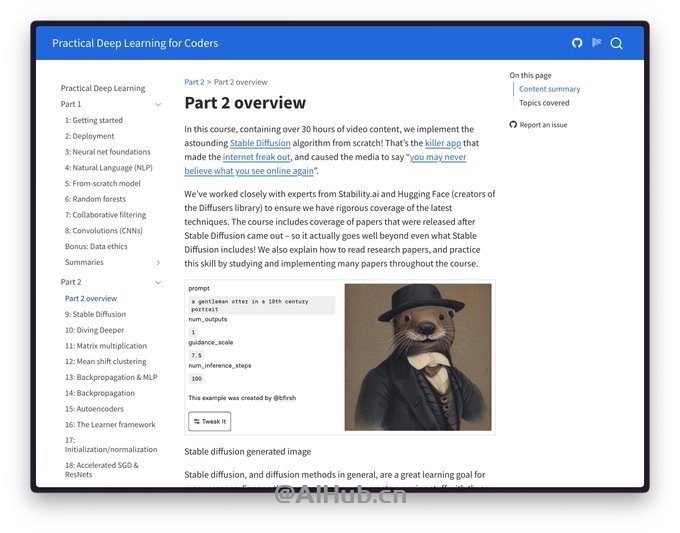Collapse the Part 1 section chevron
Image resolution: width=680 pixels, height=533 pixels.
point(158,105)
